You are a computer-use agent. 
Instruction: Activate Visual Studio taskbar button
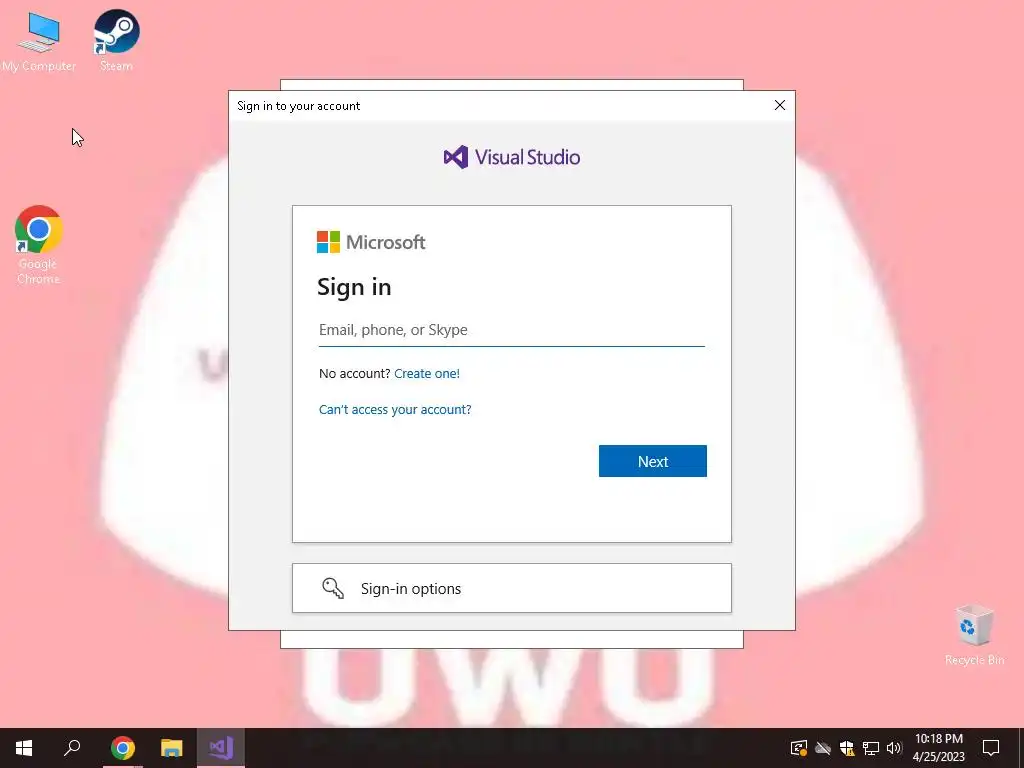point(221,748)
